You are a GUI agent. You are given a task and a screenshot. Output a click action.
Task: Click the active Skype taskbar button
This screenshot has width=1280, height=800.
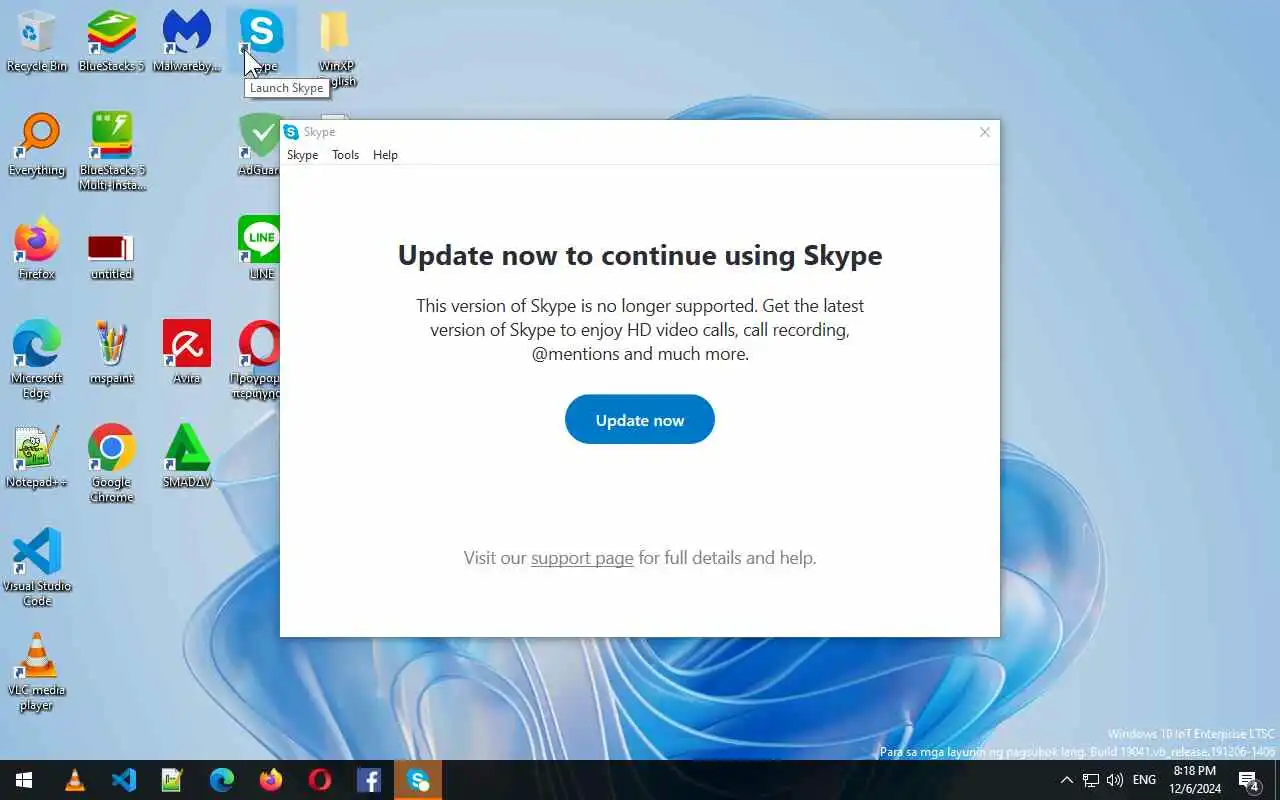pyautogui.click(x=418, y=780)
